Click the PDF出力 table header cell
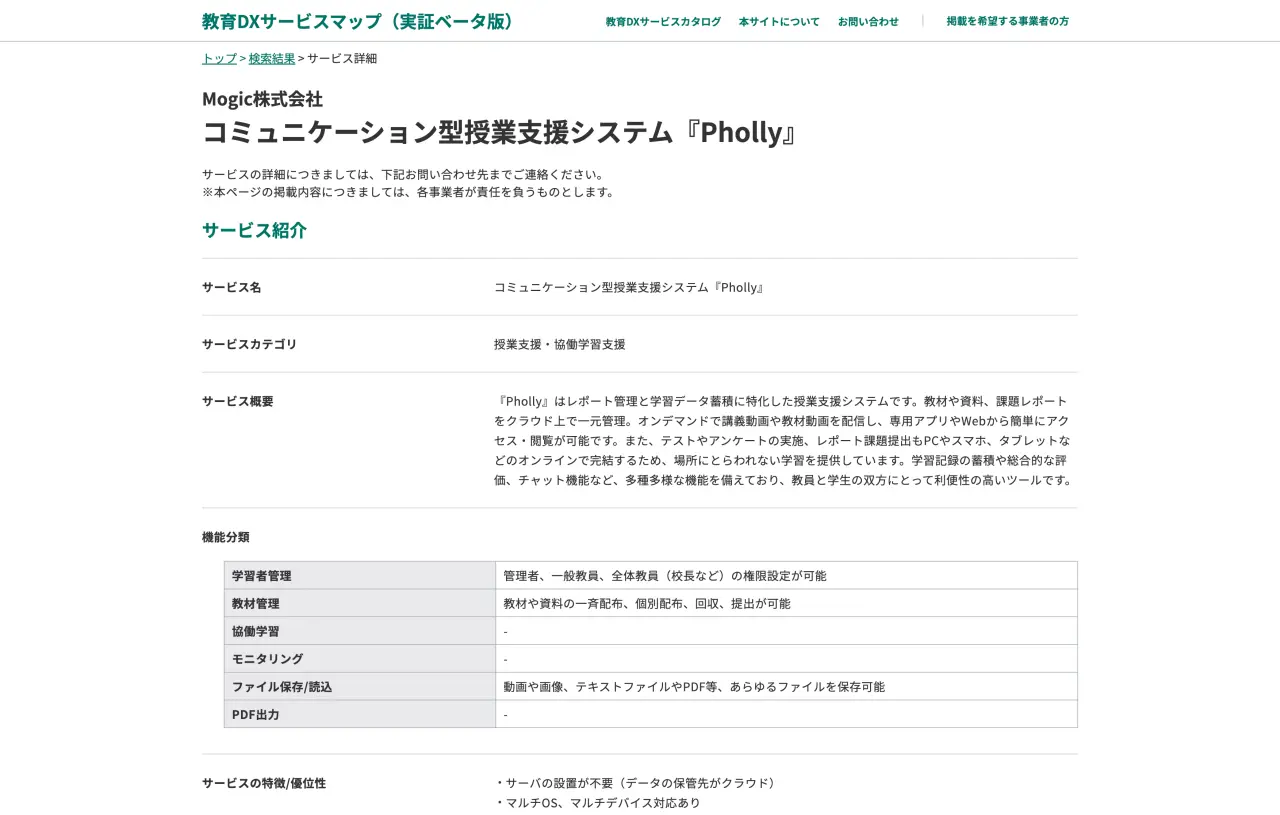1280x815 pixels. coord(360,714)
